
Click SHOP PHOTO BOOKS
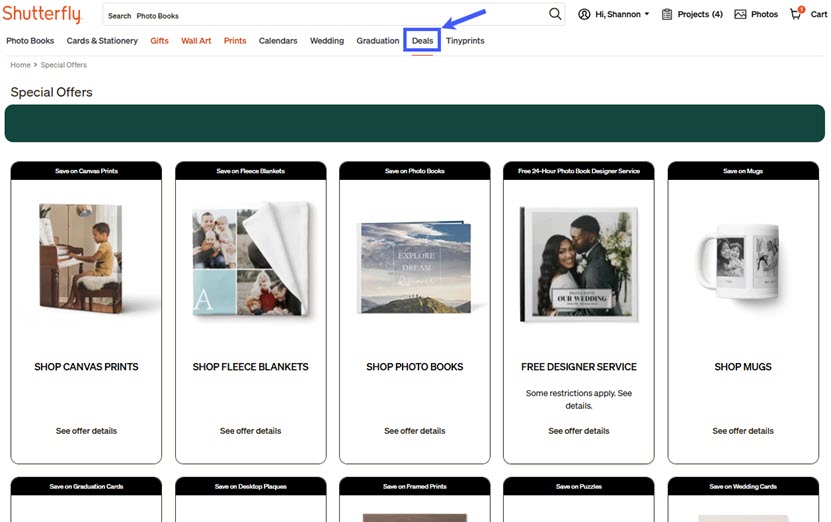(x=414, y=367)
